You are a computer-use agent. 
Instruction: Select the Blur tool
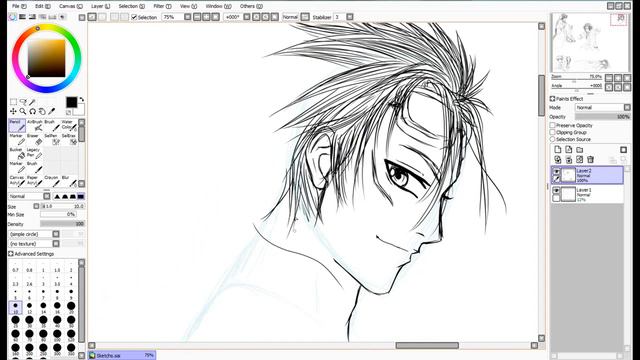[69, 181]
